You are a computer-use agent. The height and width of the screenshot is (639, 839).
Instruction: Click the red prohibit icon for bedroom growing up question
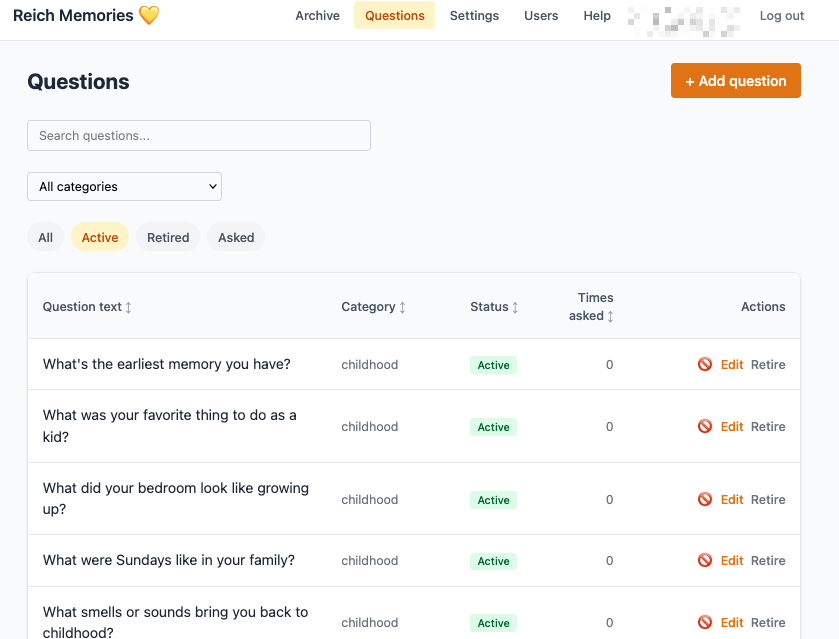click(705, 499)
